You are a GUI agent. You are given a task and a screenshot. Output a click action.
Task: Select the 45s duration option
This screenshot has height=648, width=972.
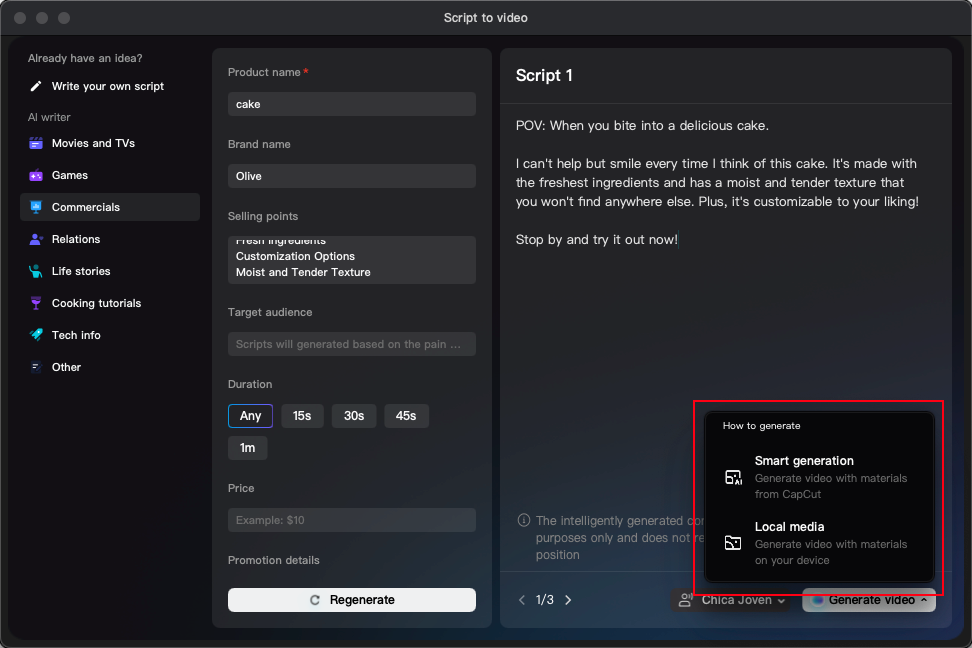(x=406, y=416)
